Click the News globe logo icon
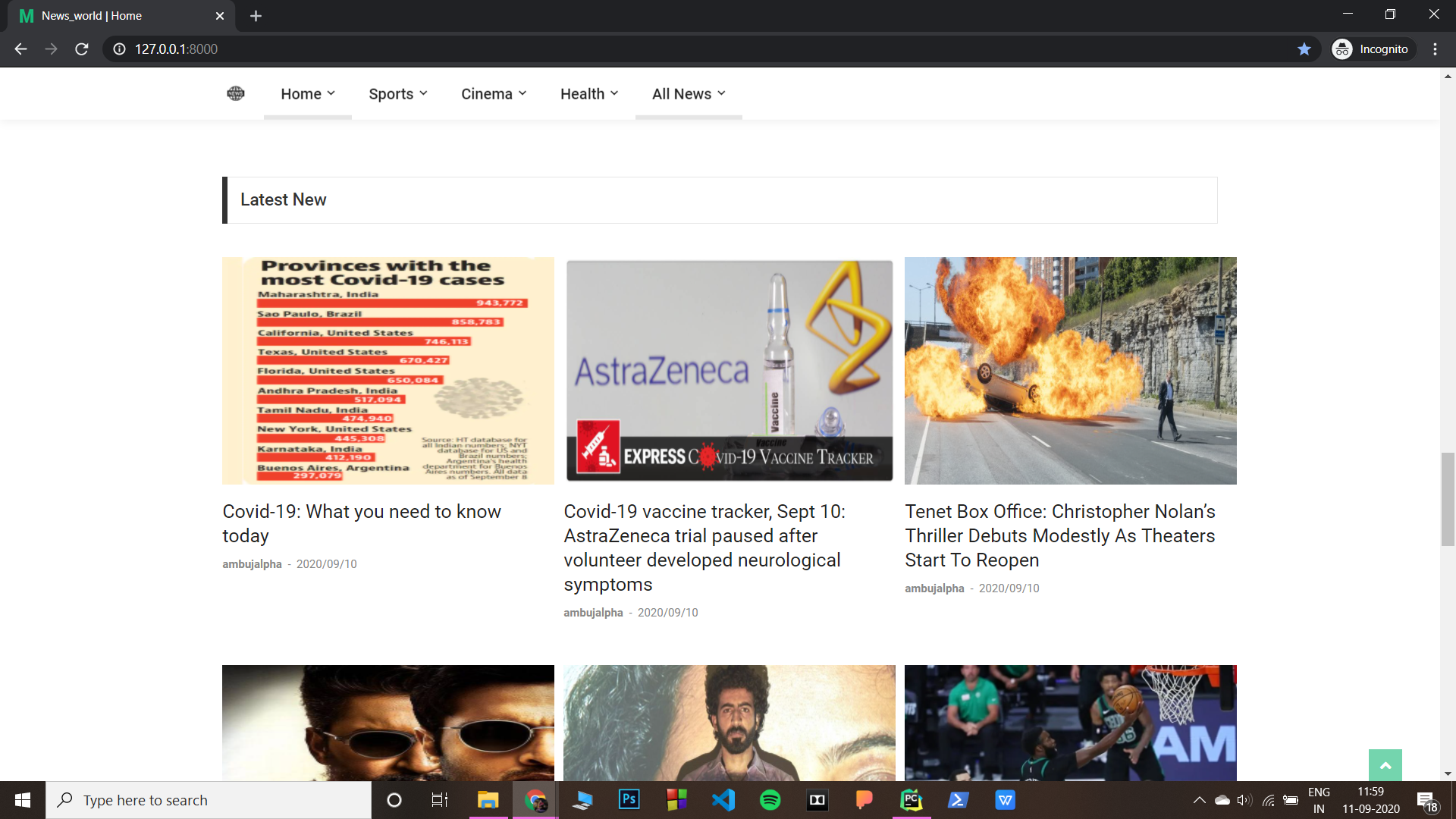Viewport: 1456px width, 819px height. [x=236, y=93]
